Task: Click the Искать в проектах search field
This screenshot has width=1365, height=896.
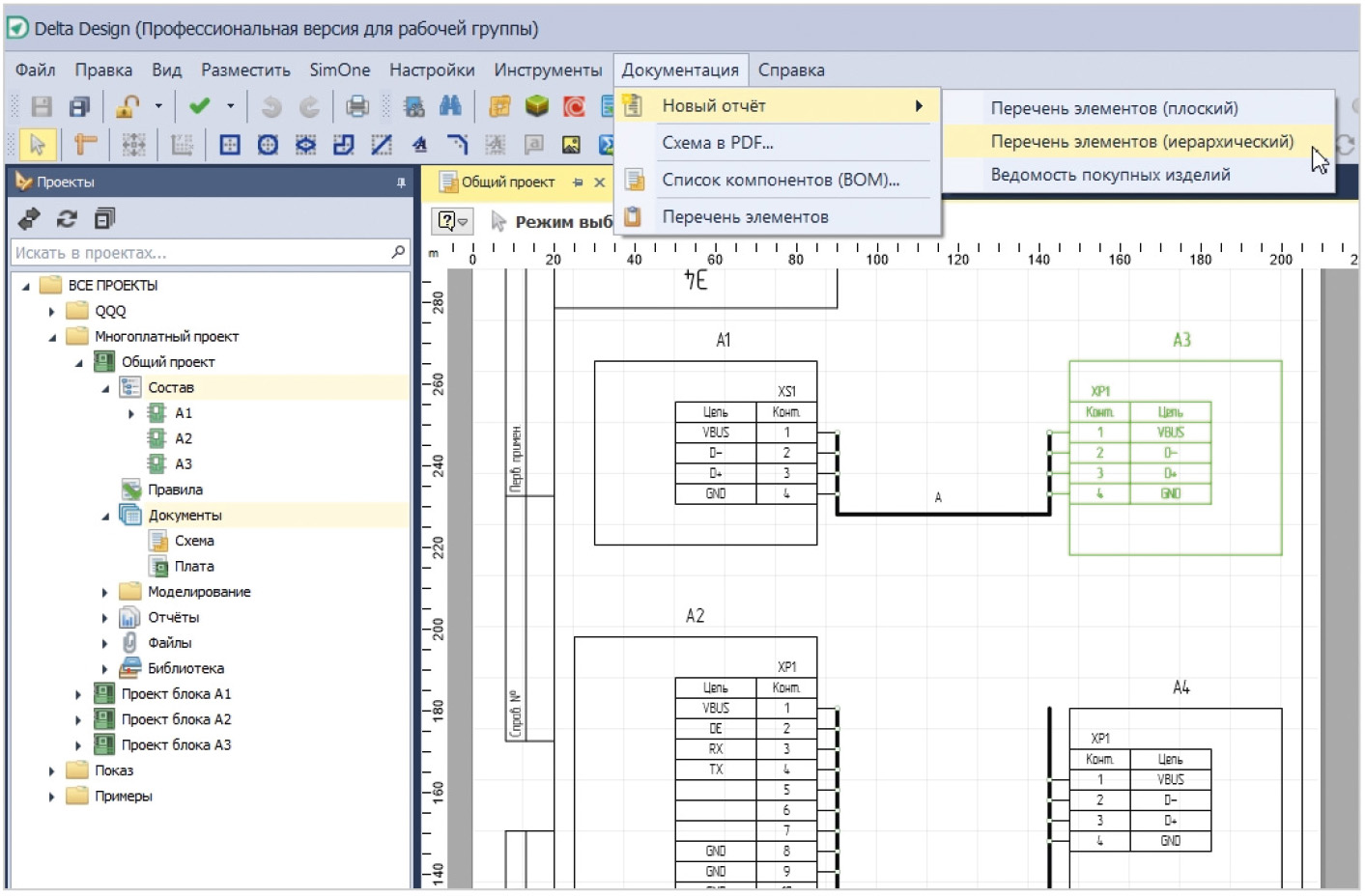Action: (x=198, y=253)
